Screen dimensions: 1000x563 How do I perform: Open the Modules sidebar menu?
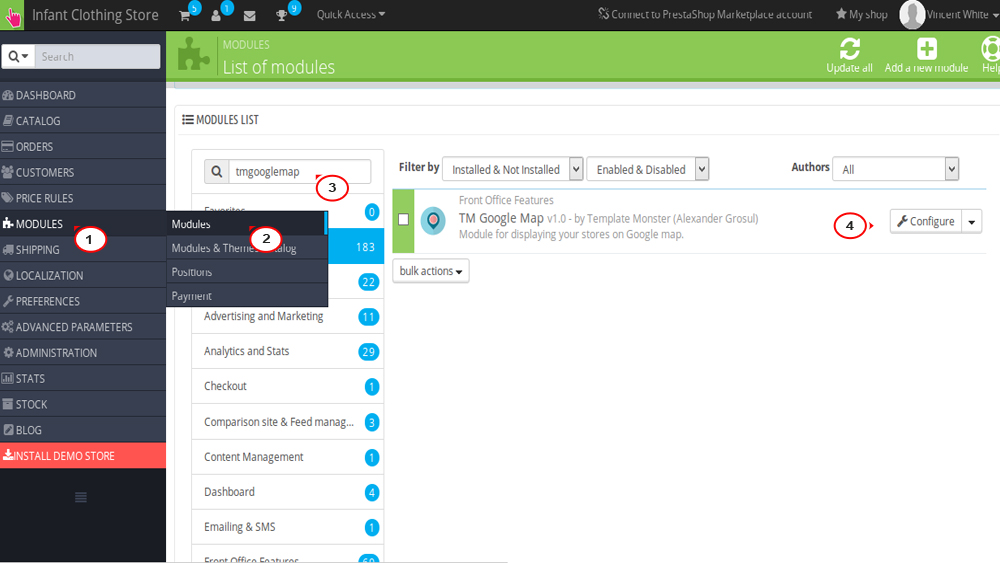[83, 224]
